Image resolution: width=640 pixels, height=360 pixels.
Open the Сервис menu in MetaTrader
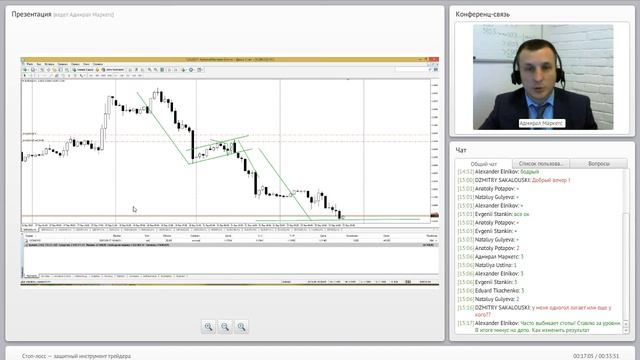point(75,64)
